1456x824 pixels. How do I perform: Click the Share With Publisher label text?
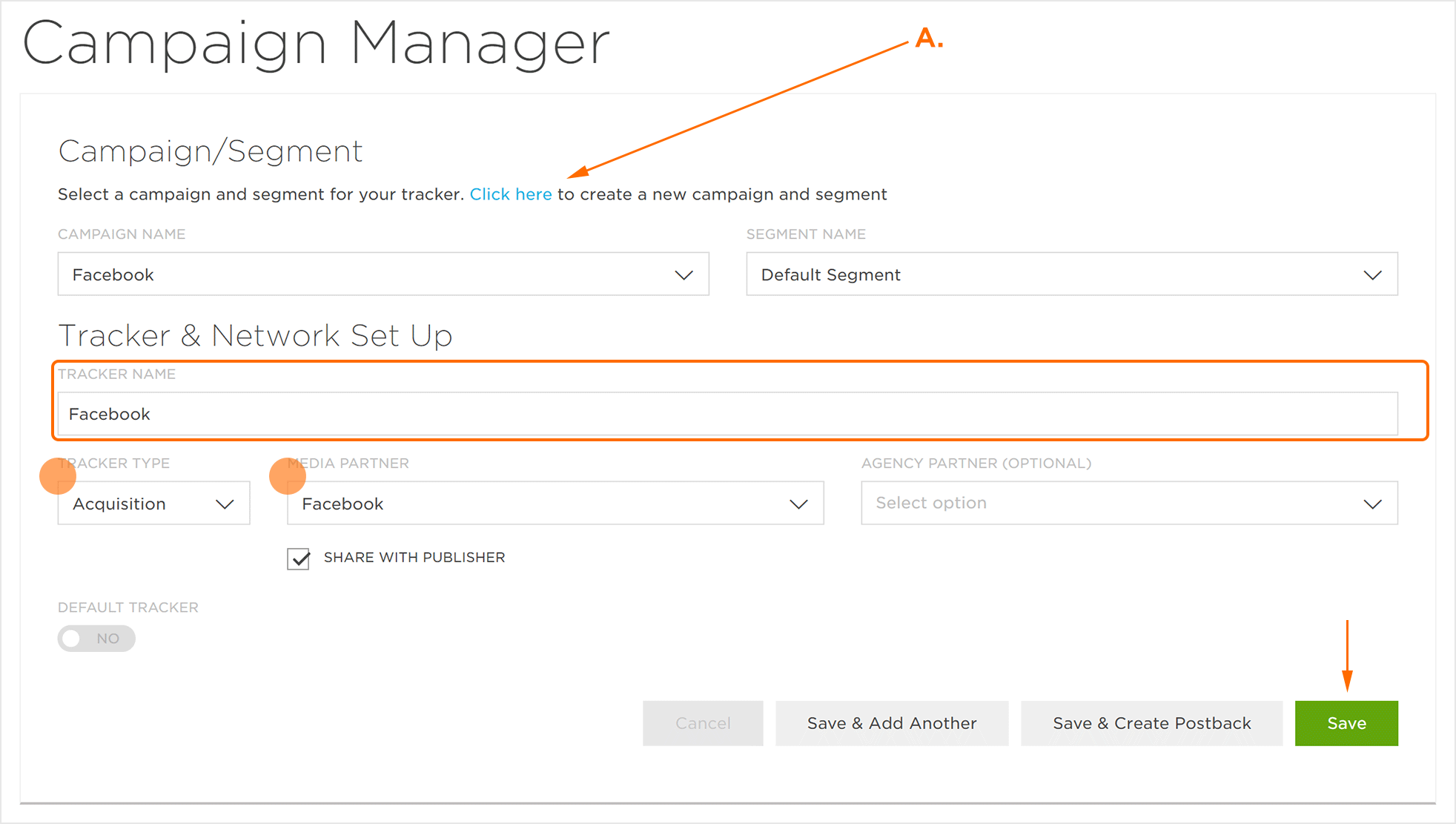(414, 558)
